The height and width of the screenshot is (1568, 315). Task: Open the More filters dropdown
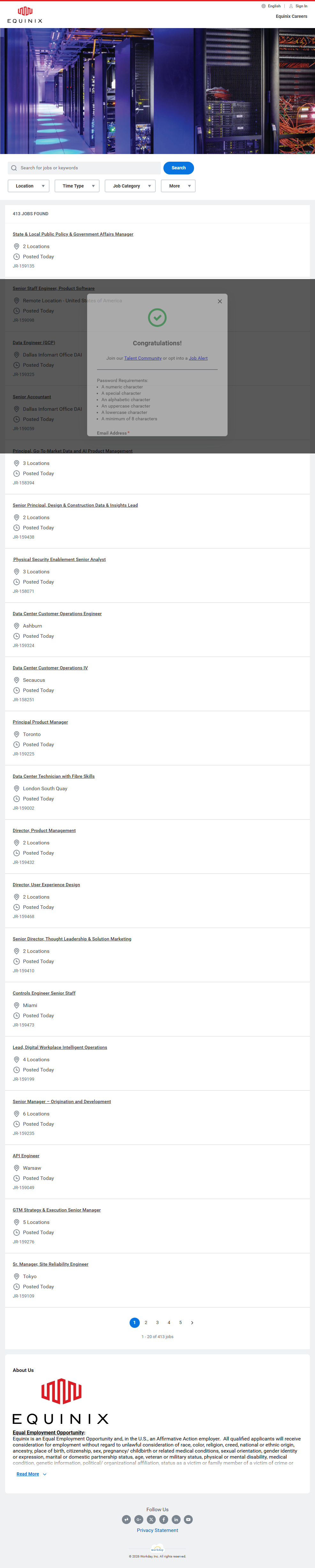pos(178,186)
